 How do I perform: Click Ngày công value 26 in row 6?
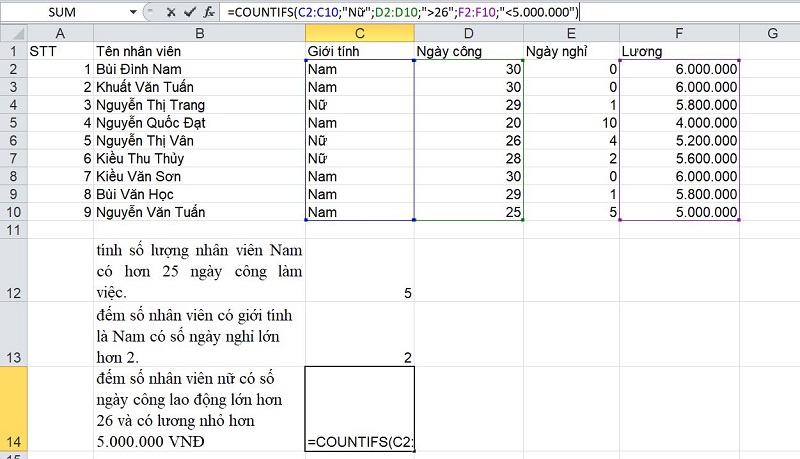pos(469,140)
